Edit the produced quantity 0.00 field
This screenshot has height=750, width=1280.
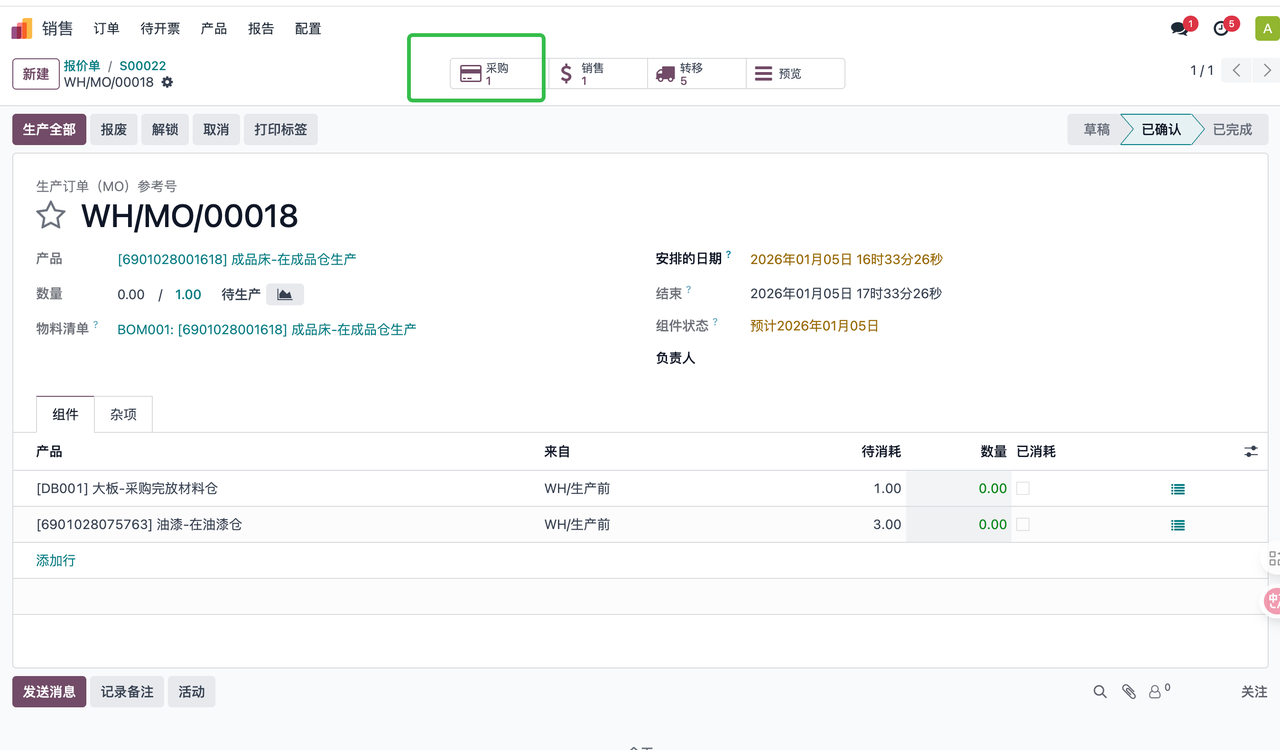pyautogui.click(x=131, y=295)
